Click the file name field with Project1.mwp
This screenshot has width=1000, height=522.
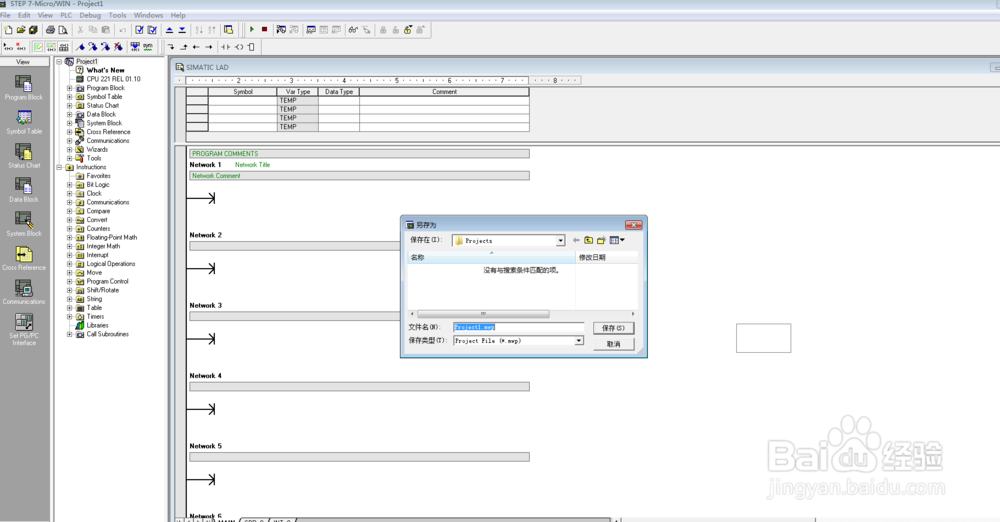518,327
